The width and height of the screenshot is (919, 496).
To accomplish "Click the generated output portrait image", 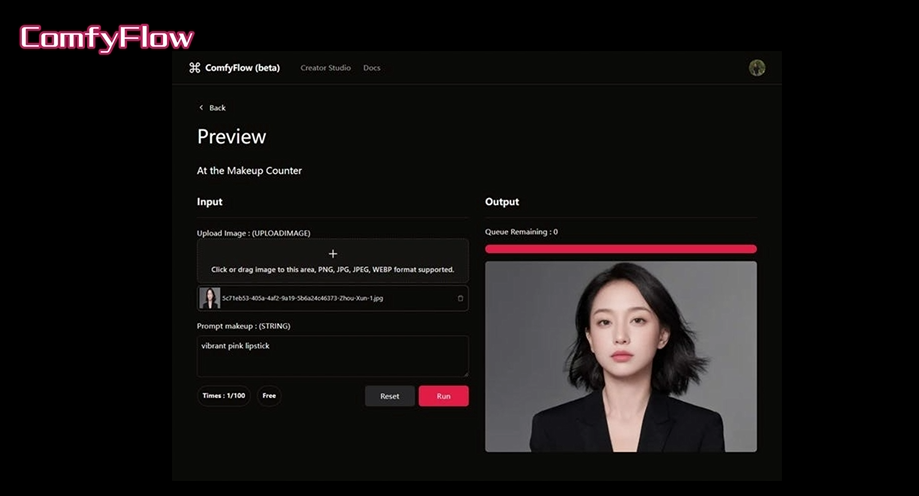I will (620, 356).
